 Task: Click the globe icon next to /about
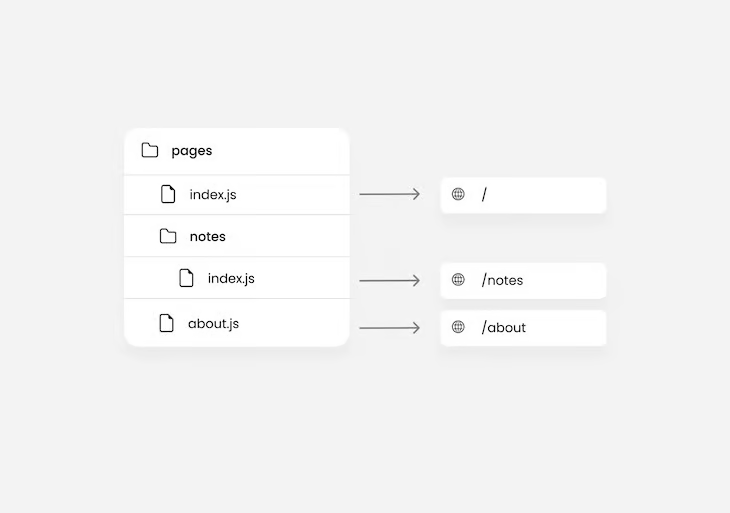[x=458, y=327]
